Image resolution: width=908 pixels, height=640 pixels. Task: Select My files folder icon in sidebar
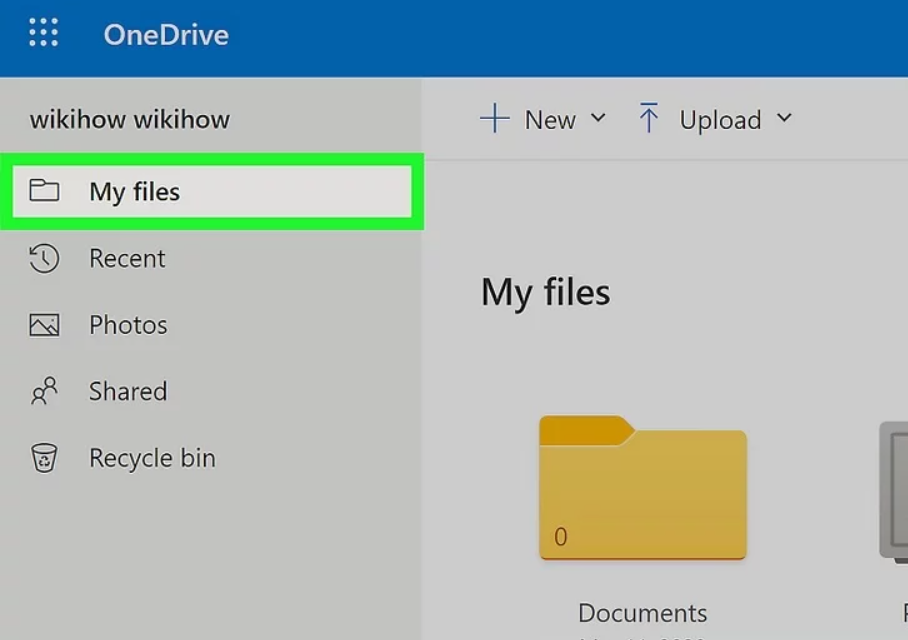click(45, 191)
